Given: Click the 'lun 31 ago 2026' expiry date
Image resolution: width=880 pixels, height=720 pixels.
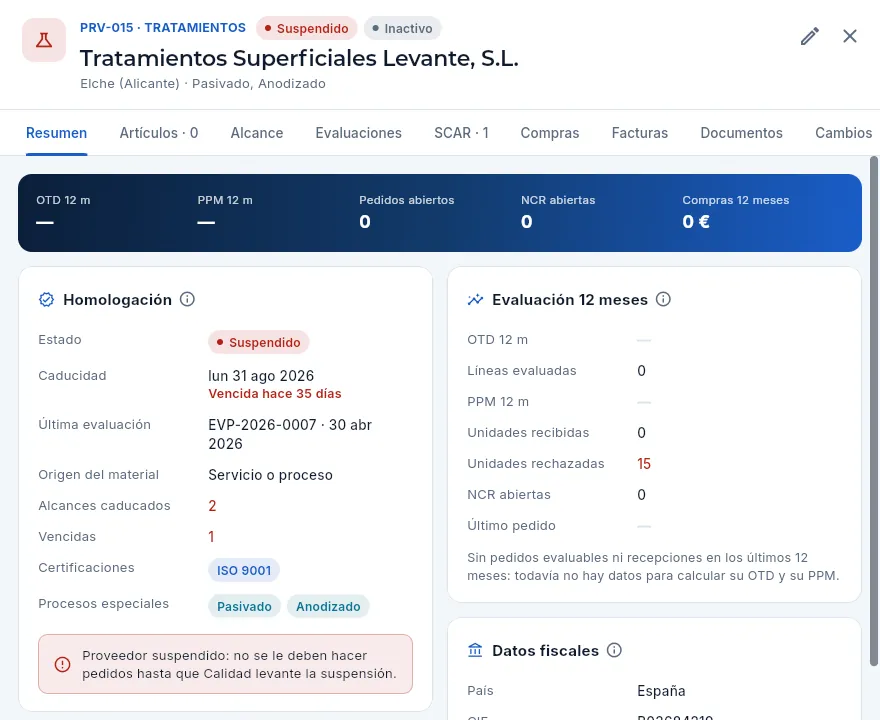Looking at the screenshot, I should pos(261,375).
